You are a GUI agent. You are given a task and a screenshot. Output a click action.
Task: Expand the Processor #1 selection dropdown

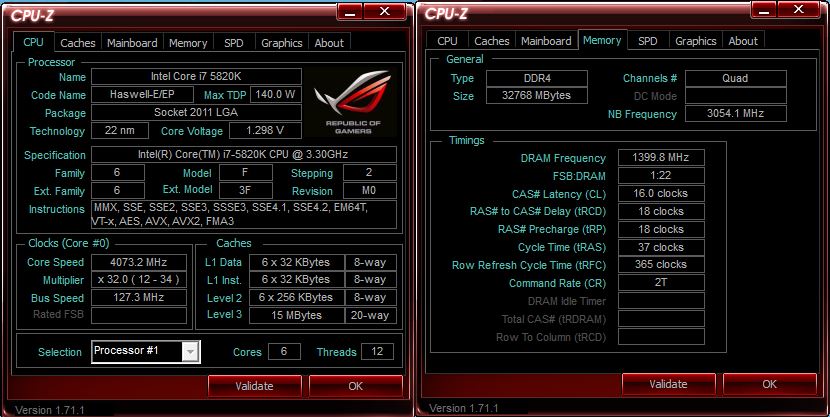[x=191, y=351]
